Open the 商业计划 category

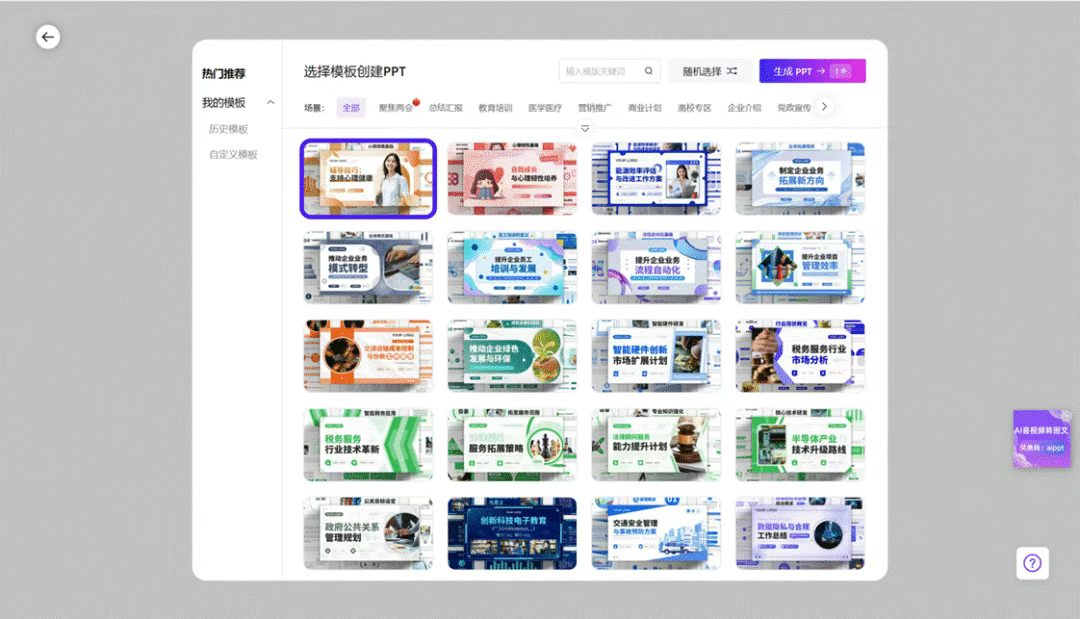(645, 106)
